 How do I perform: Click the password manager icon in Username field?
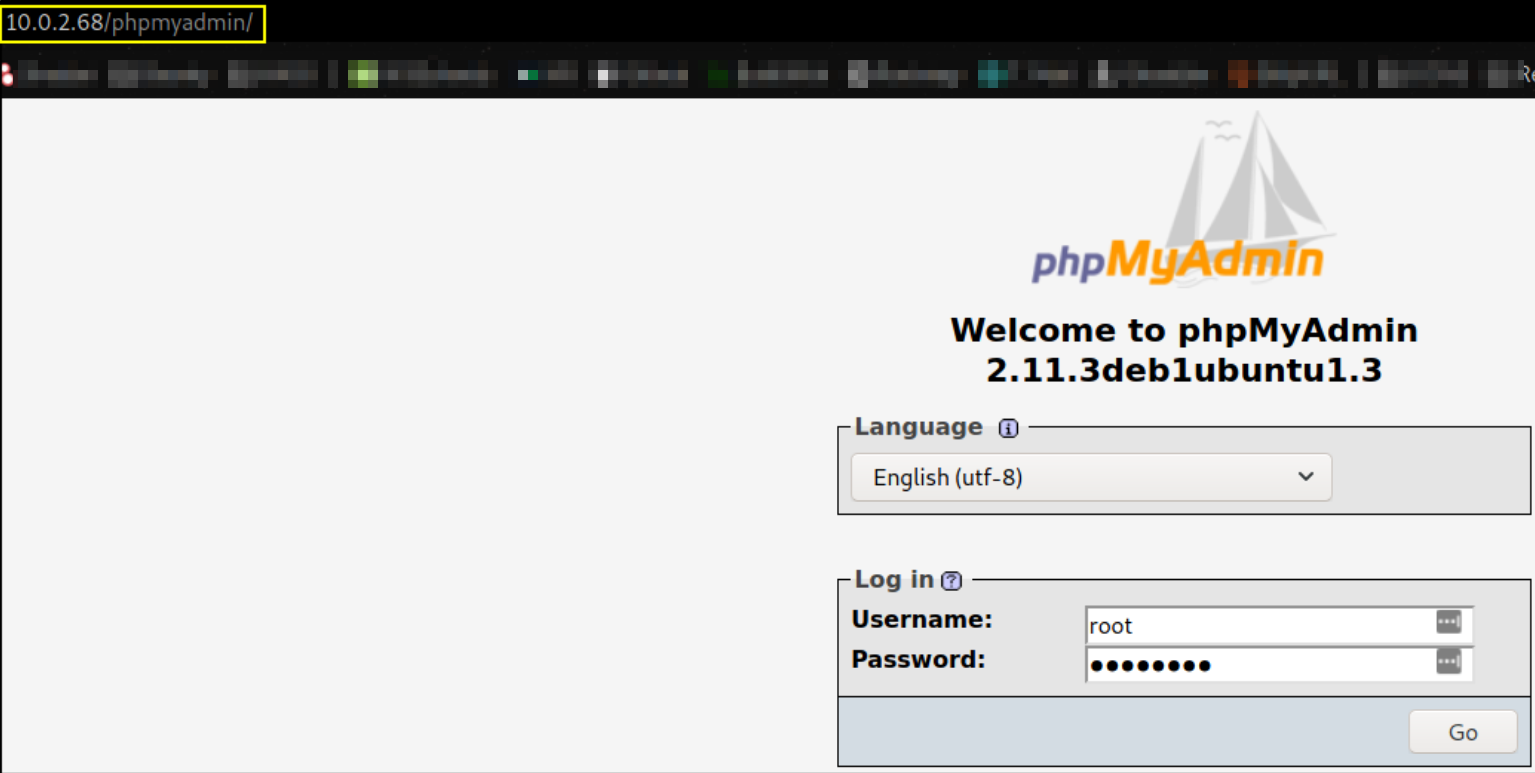[1449, 622]
